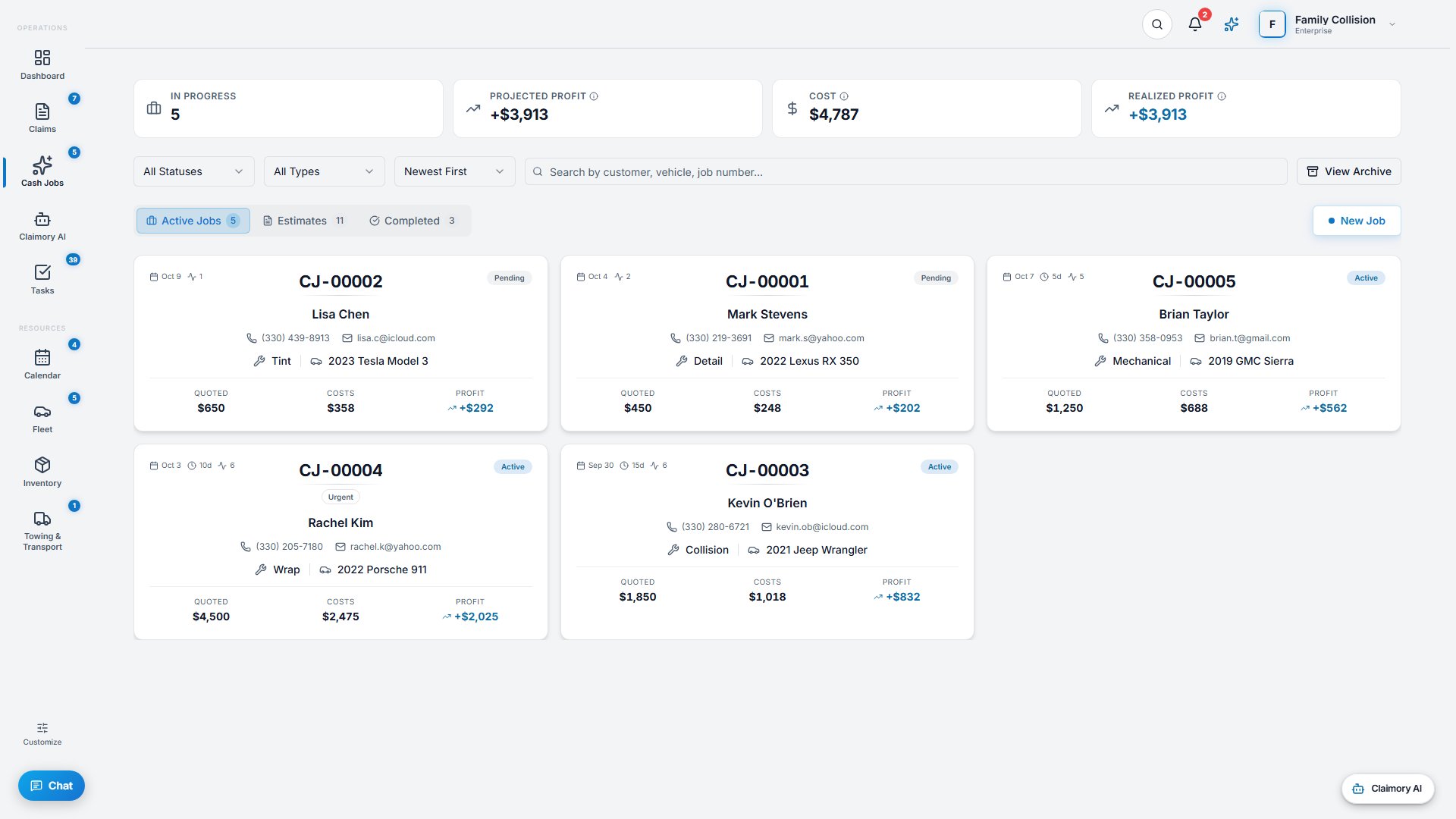
Task: Go to Tasks in the sidebar
Action: (x=42, y=279)
